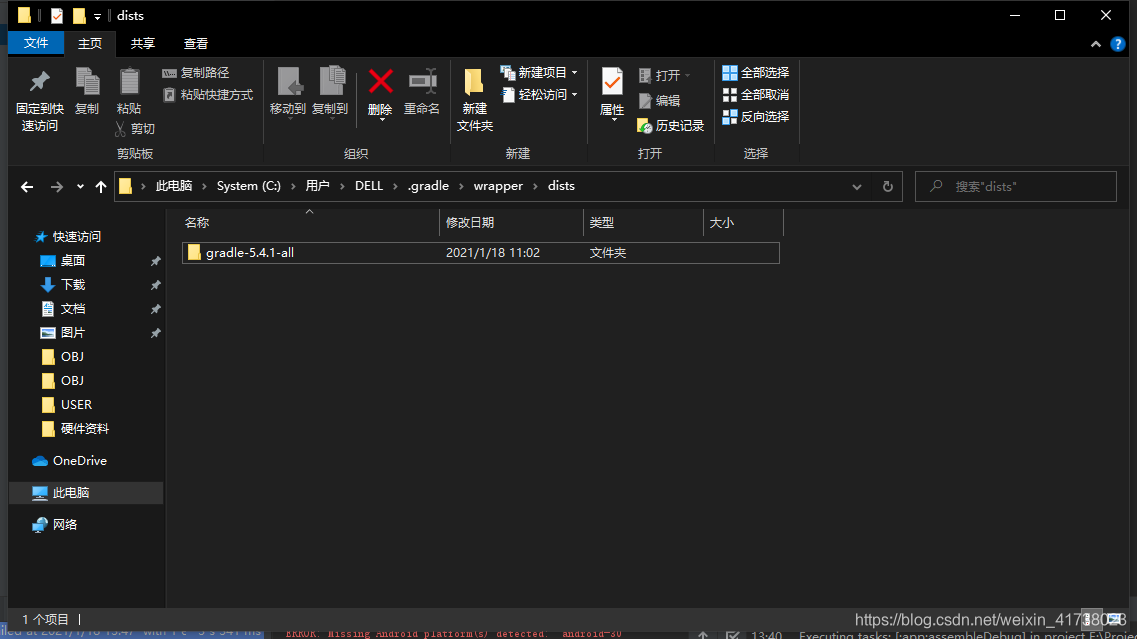This screenshot has width=1137, height=639.
Task: Open Documents (文档) in sidebar
Action: click(x=63, y=309)
